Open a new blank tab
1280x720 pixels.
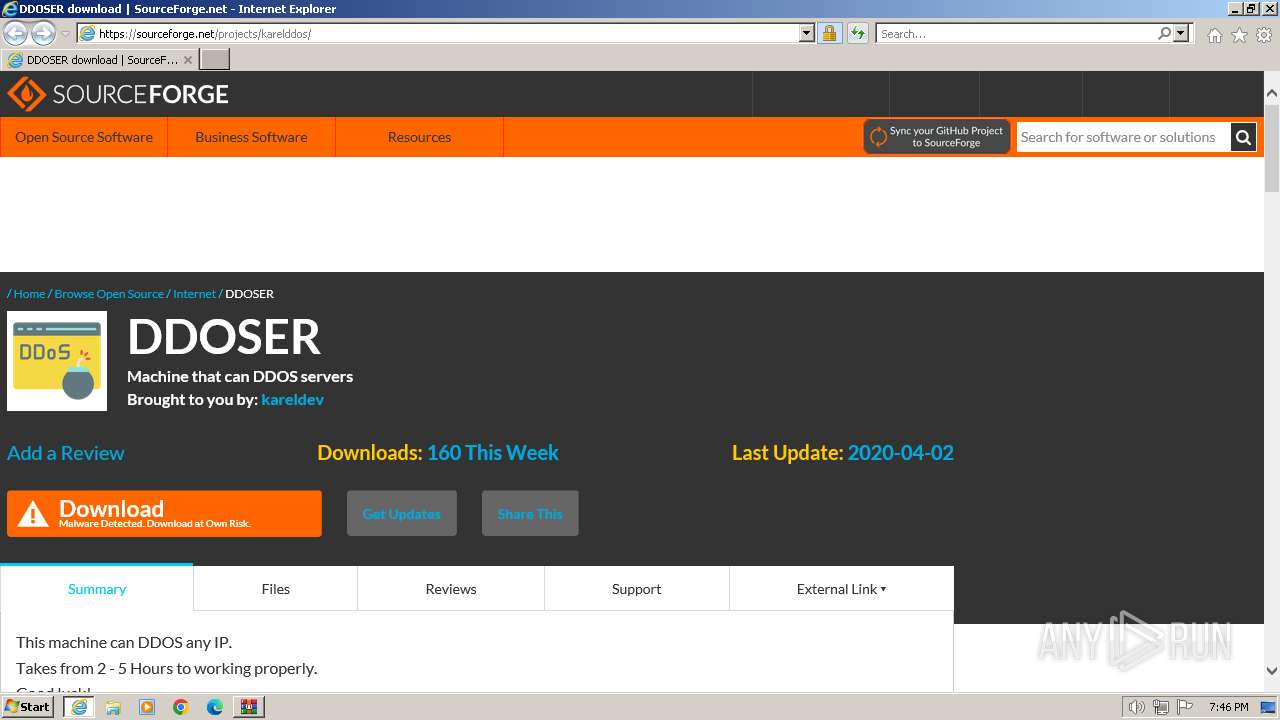click(215, 60)
